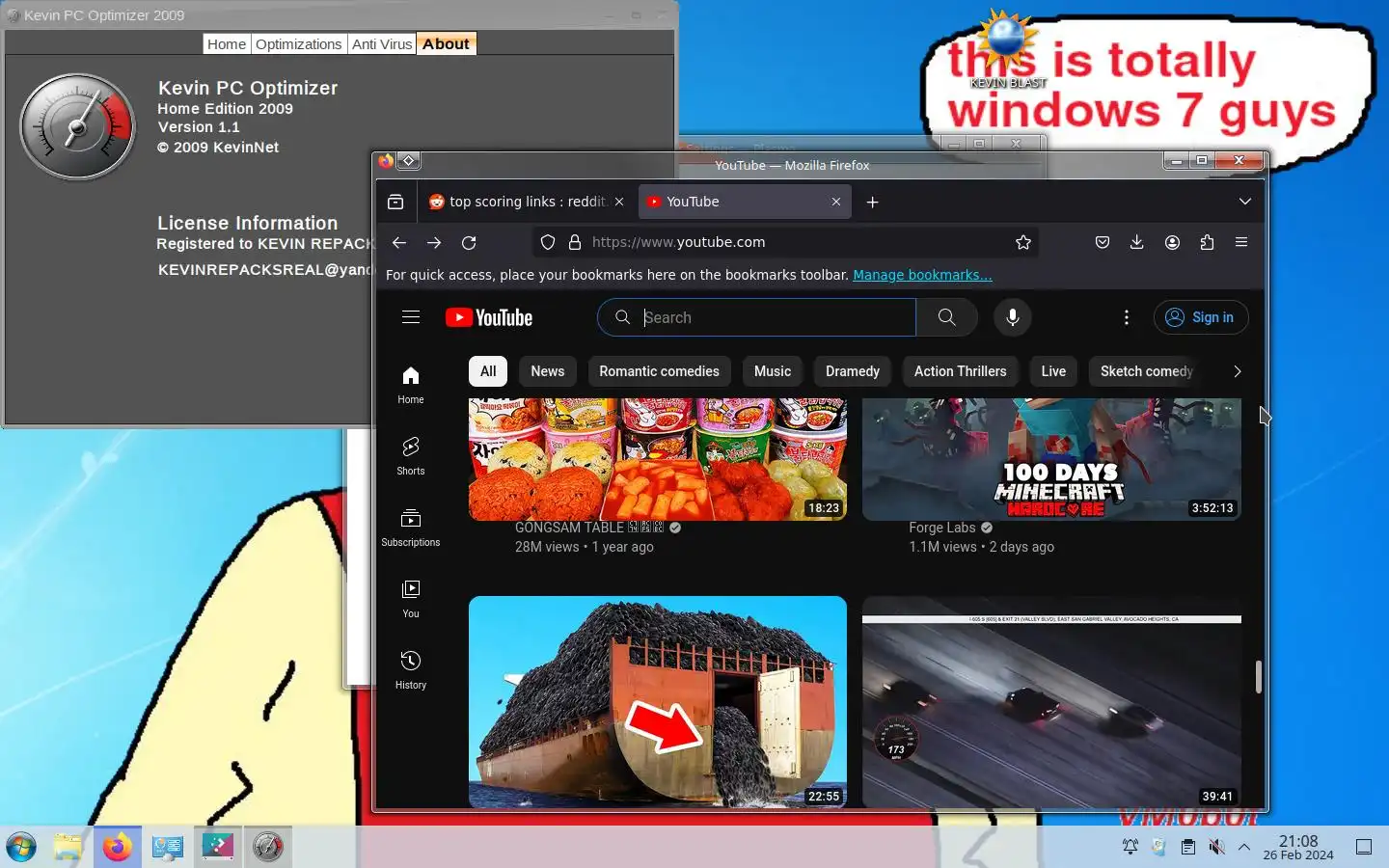
Task: Filter by Sketch comedy chip
Action: 1147,371
